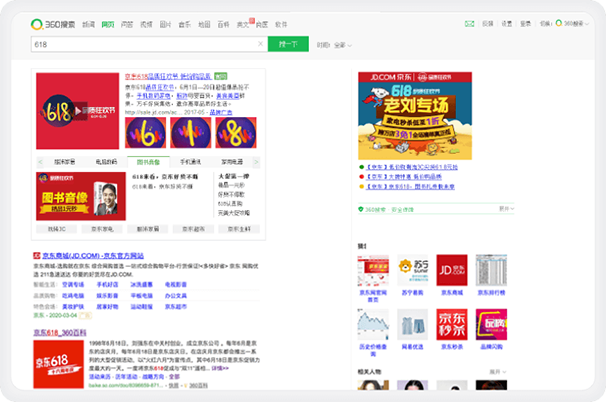Image resolution: width=606 pixels, height=402 pixels.
Task: Open the 京东商城(JD.COM) official site link
Action: point(93,256)
